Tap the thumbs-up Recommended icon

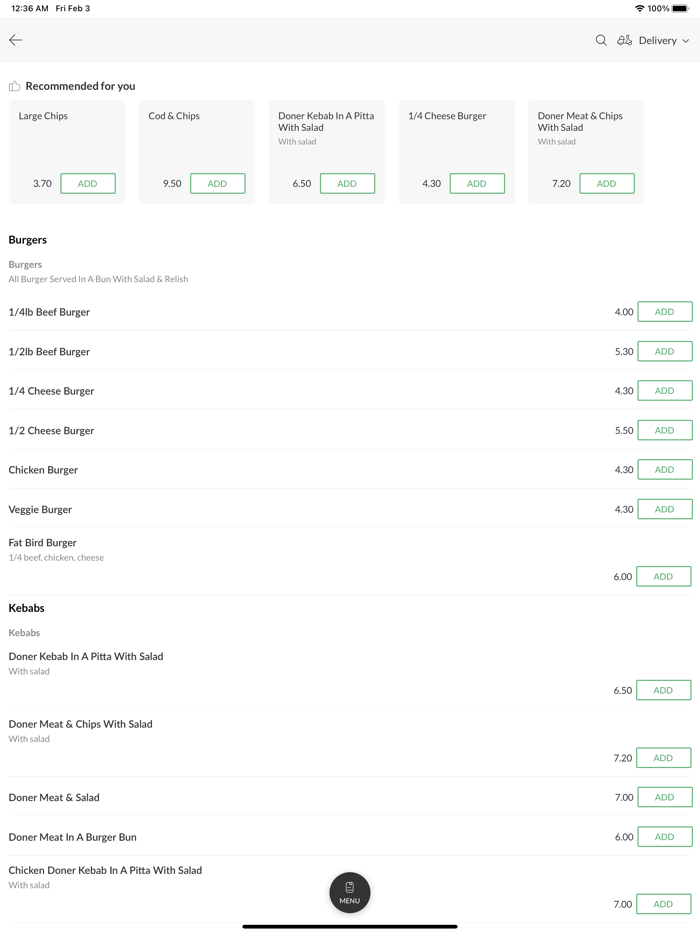click(15, 86)
